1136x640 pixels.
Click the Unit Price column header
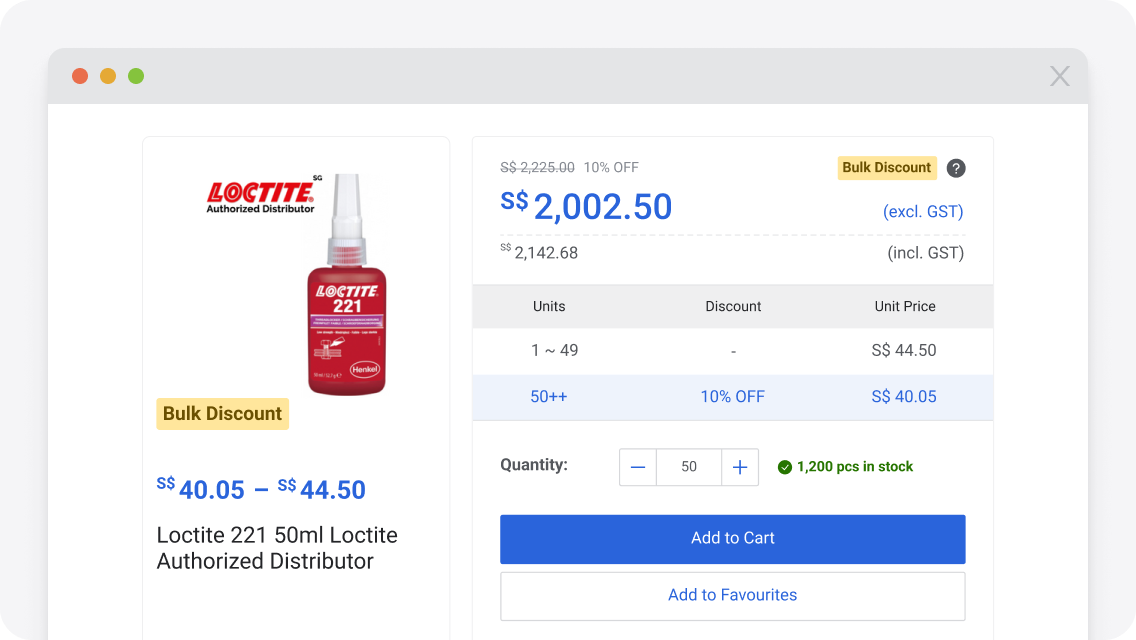[x=904, y=307]
